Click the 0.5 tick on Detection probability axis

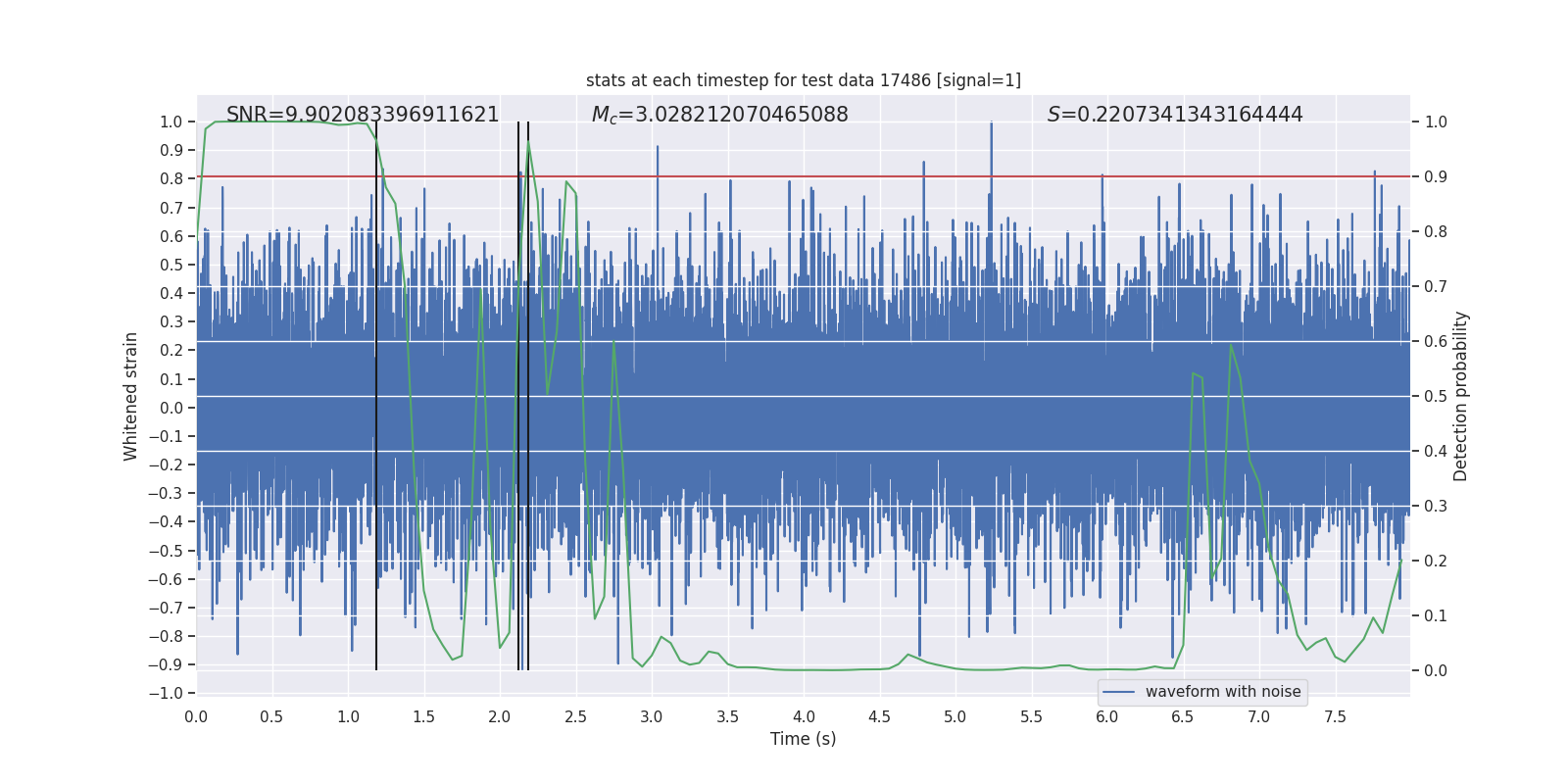click(1436, 397)
